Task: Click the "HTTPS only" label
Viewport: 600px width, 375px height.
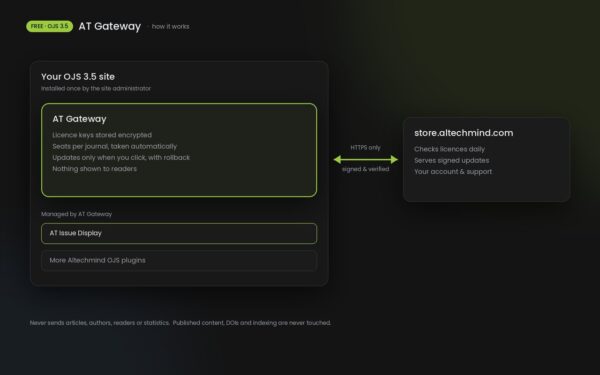Action: tap(365, 148)
